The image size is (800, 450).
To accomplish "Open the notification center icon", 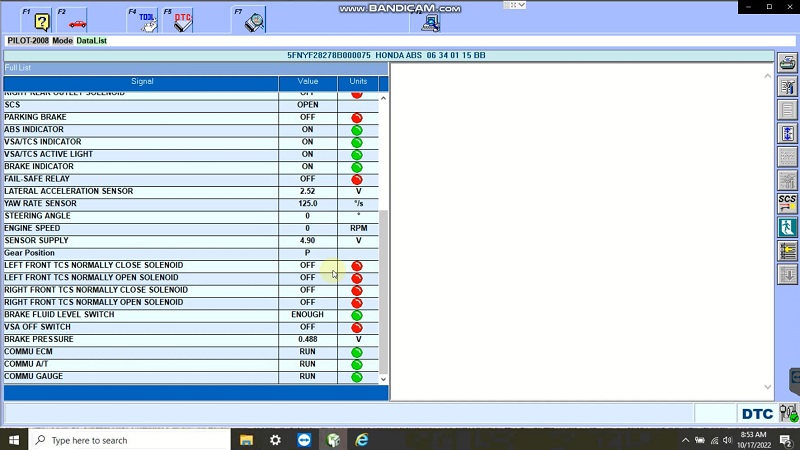I will (x=786, y=440).
